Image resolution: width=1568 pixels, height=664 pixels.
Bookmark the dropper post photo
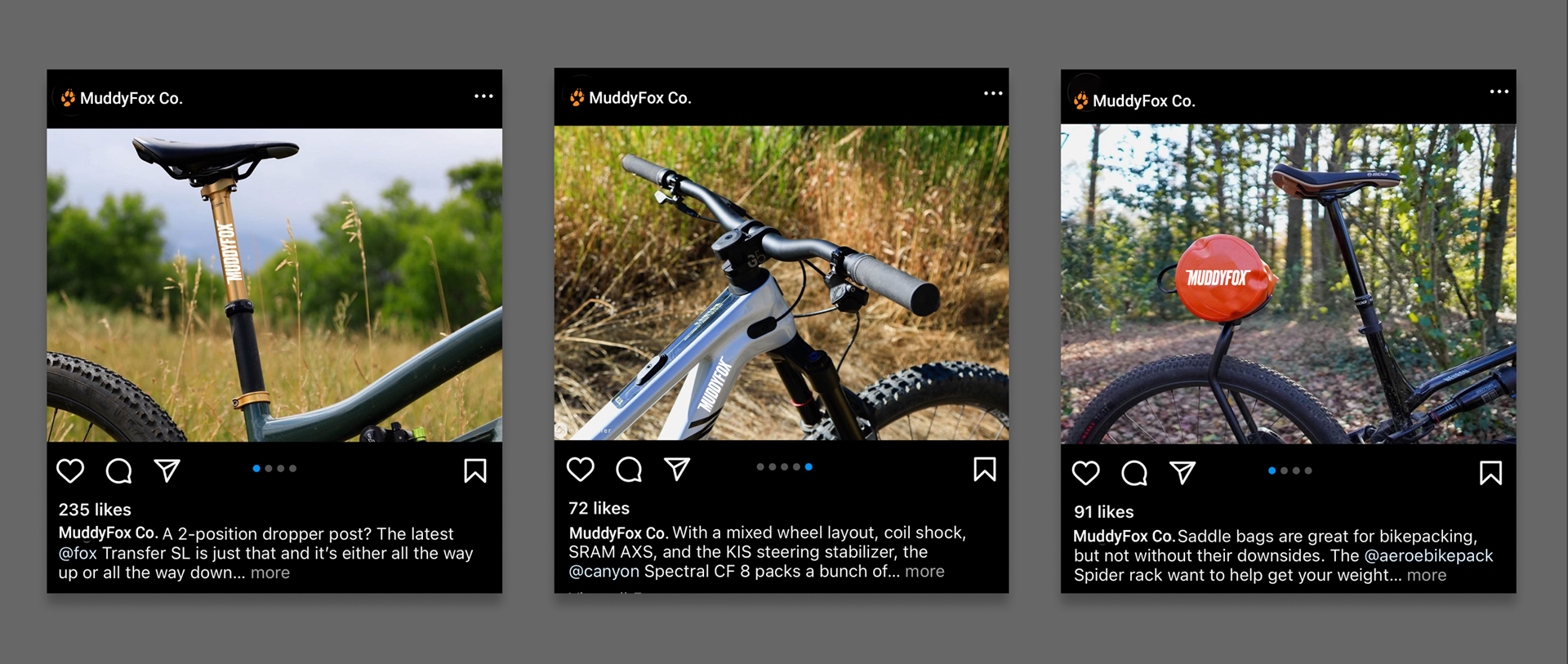click(475, 470)
